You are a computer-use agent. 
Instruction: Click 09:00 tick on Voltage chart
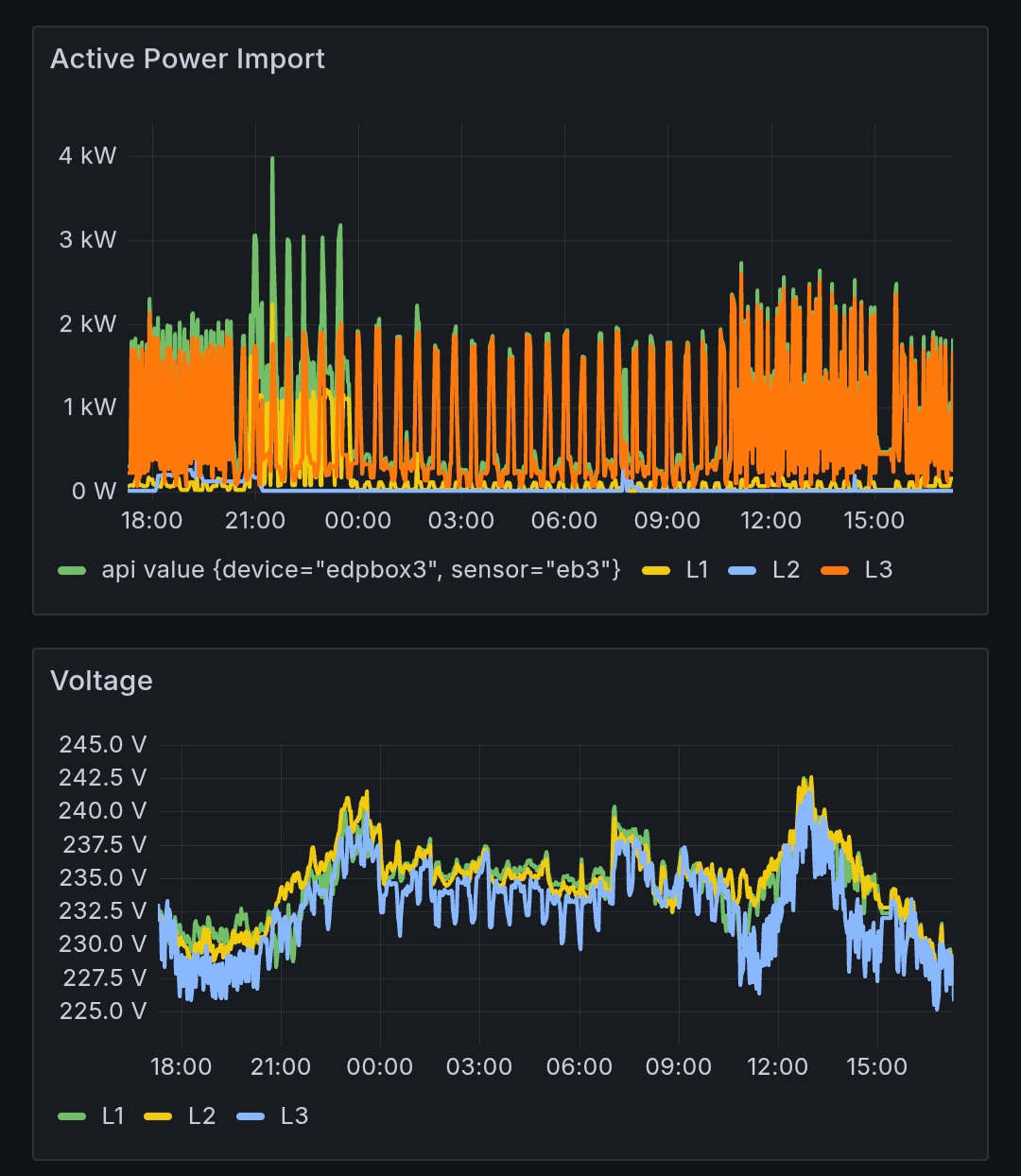coord(679,1067)
